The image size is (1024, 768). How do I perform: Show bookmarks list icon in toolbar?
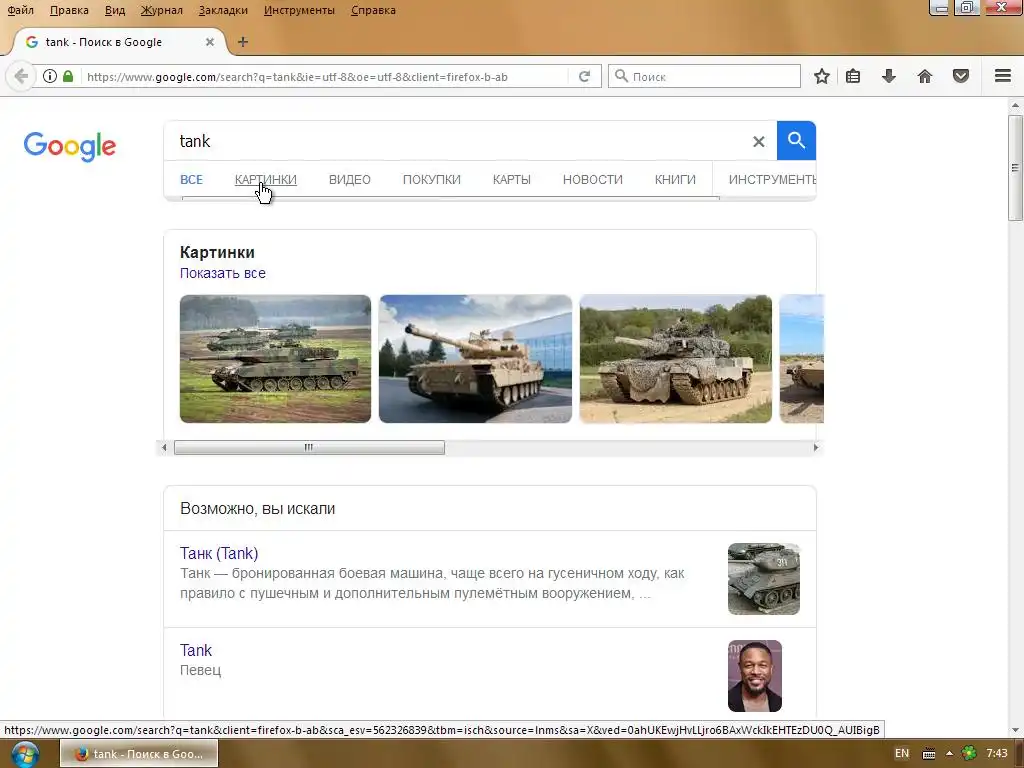click(853, 76)
